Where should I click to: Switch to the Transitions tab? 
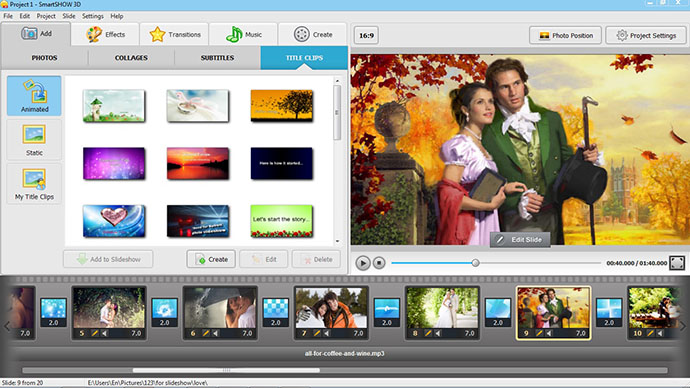click(175, 34)
